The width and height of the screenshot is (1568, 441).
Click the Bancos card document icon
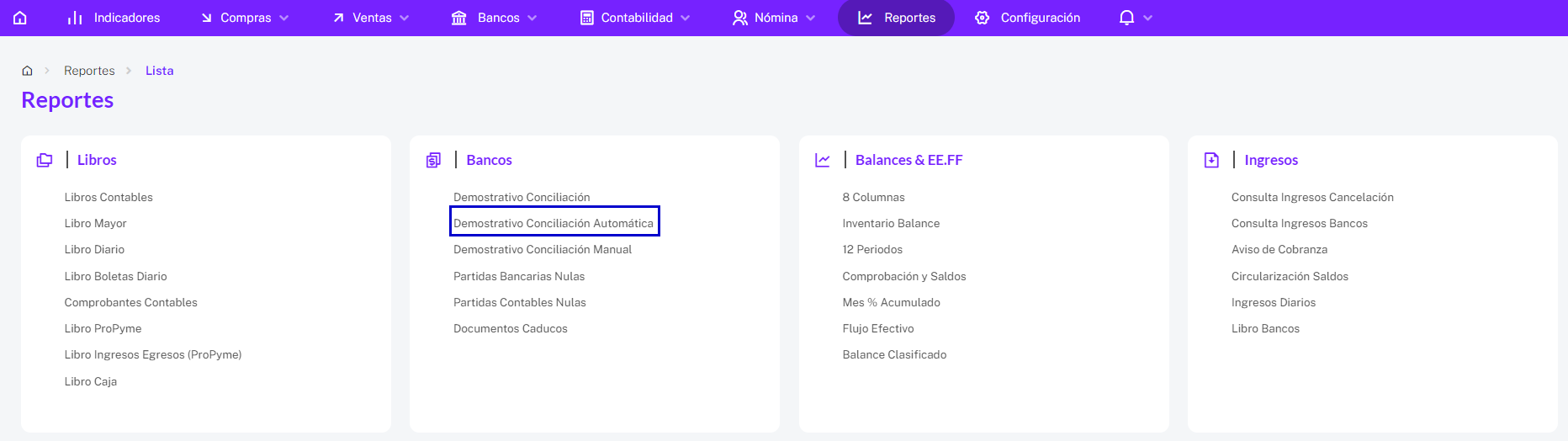[433, 160]
